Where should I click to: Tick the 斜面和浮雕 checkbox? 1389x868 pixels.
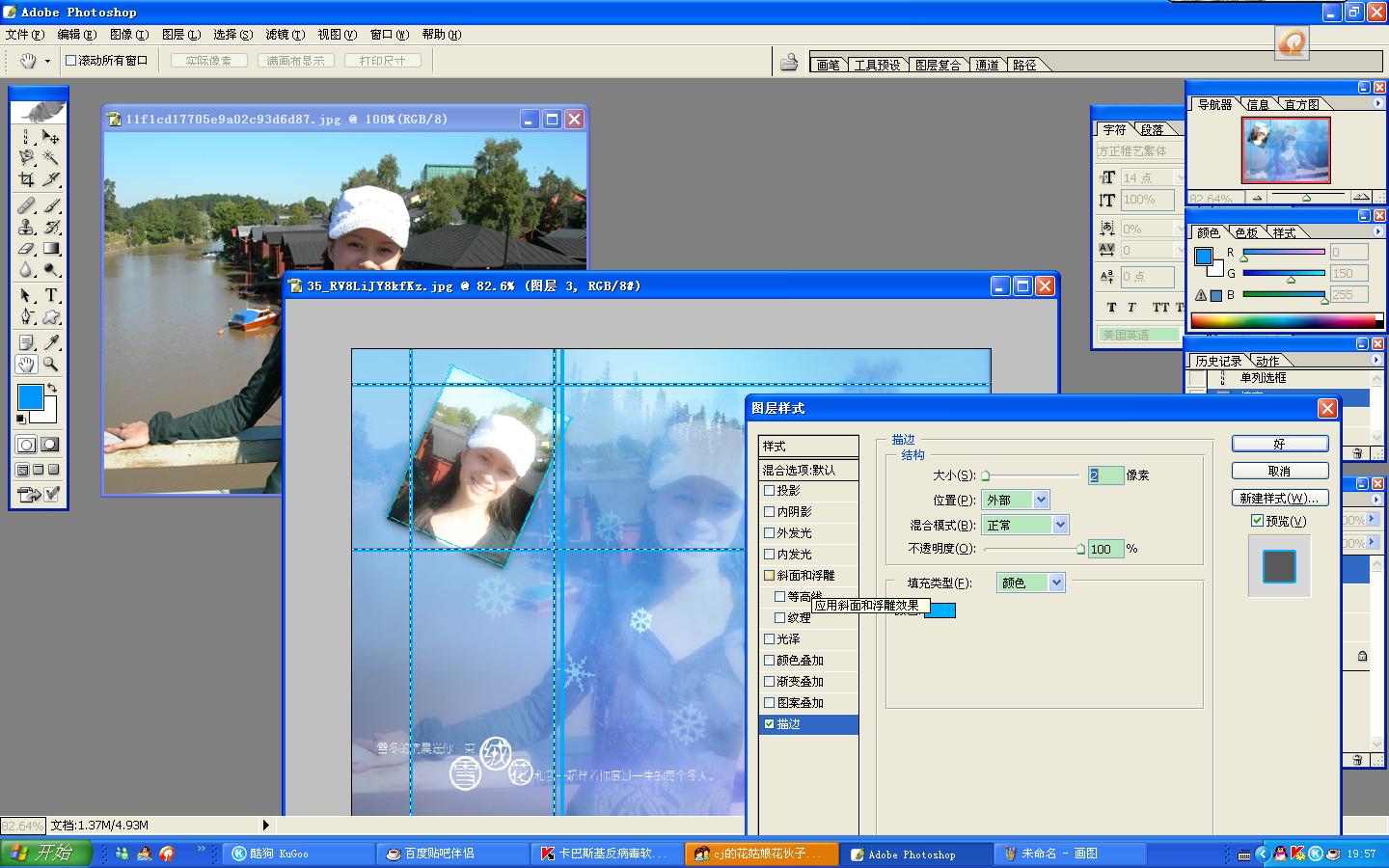770,575
